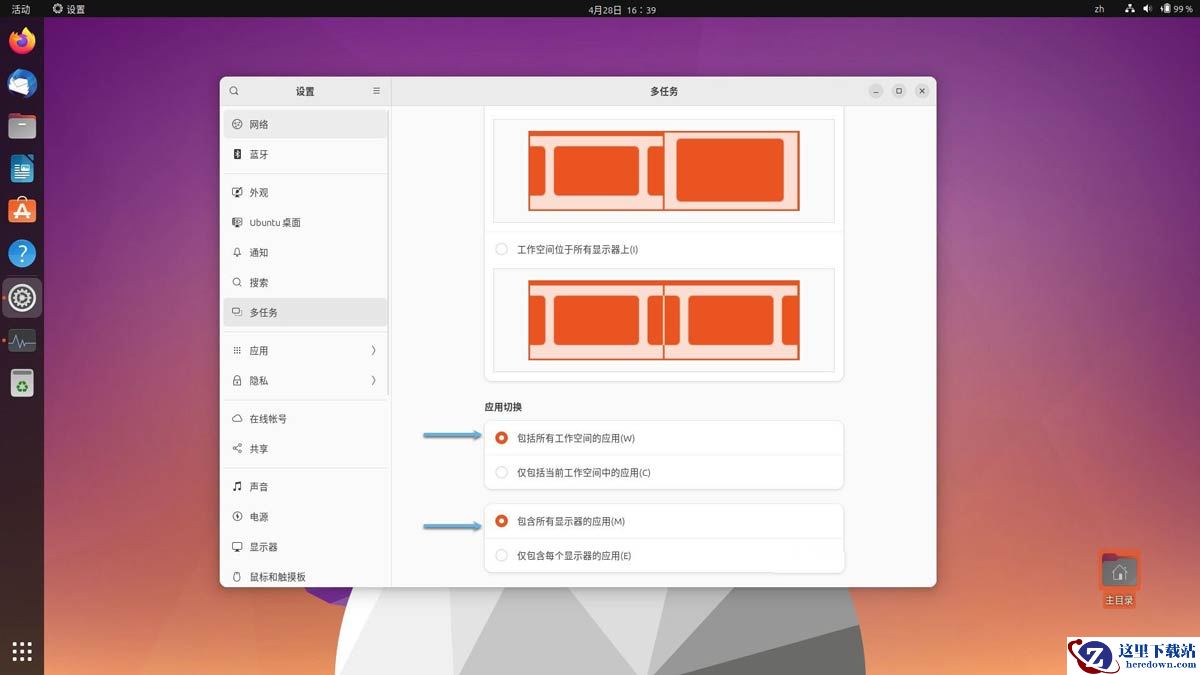Open 声音 settings panel
The width and height of the screenshot is (1200, 675).
pos(305,486)
